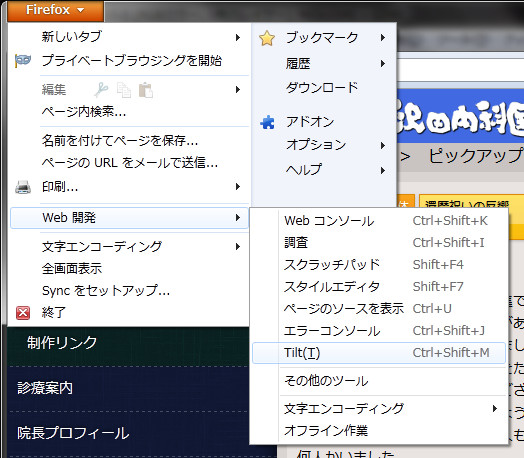
Task: Select Tilt(T) menu item
Action: [x=379, y=353]
